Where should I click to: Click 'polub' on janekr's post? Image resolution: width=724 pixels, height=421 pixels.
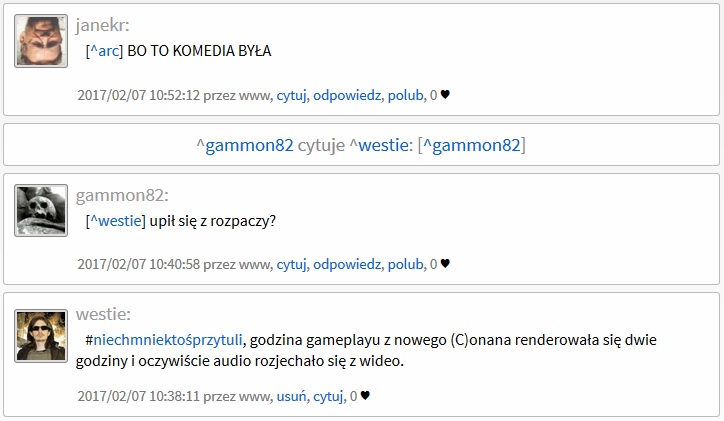coord(405,95)
